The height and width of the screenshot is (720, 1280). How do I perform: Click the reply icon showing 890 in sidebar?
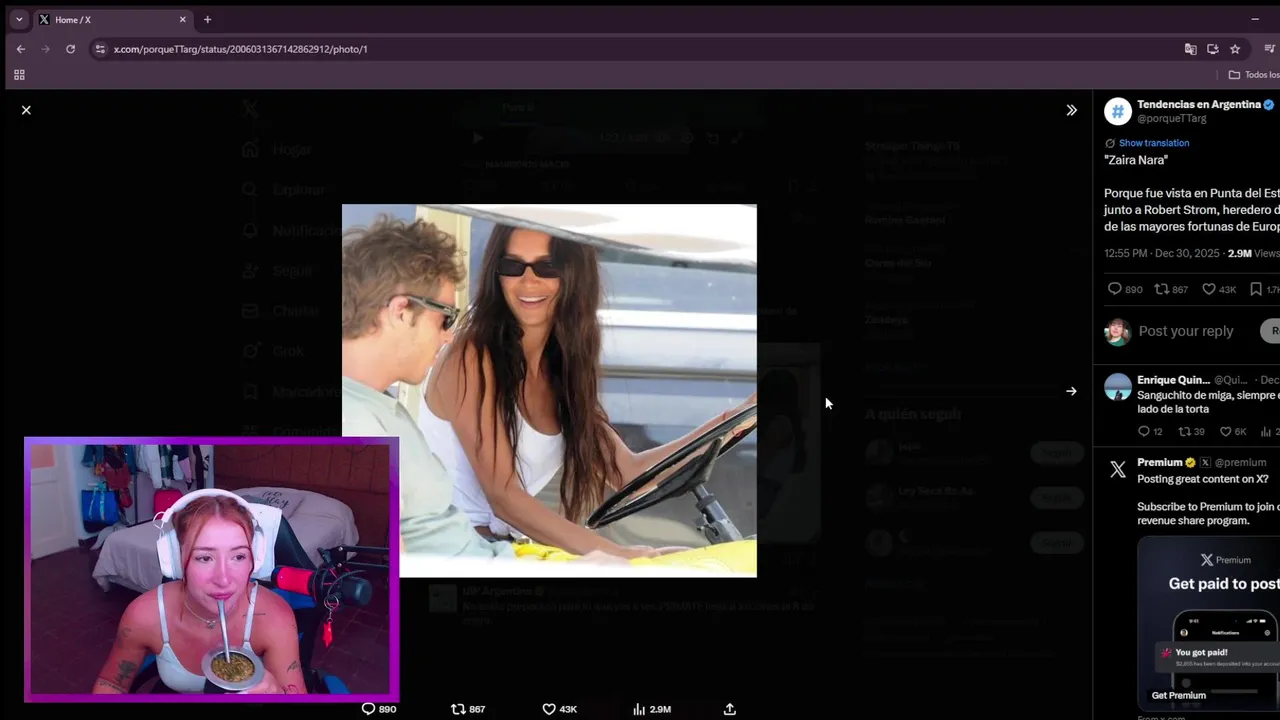1115,289
